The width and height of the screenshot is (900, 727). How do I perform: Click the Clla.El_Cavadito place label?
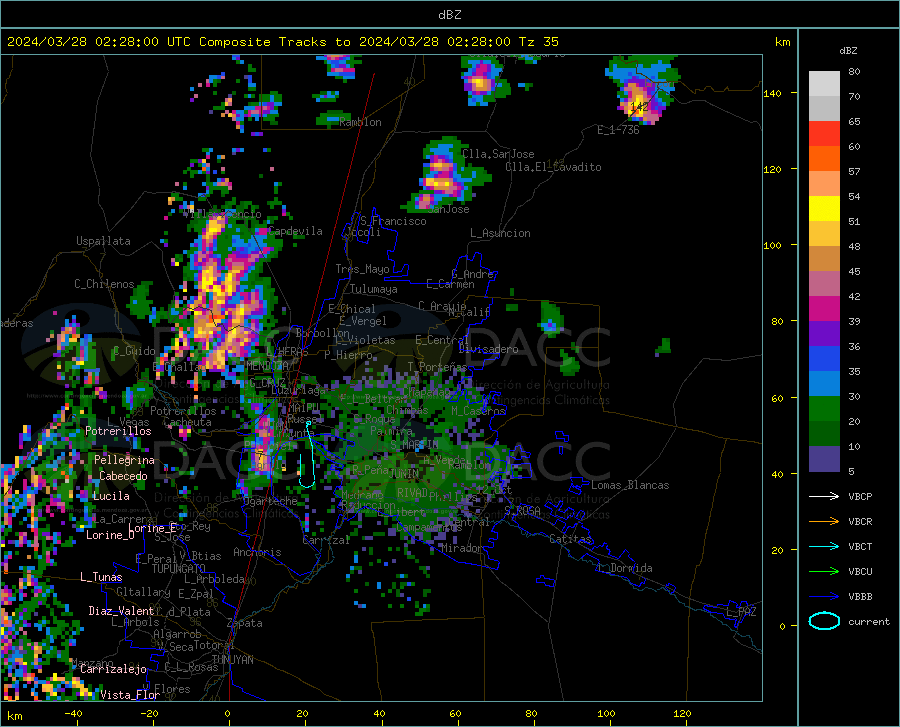click(553, 167)
